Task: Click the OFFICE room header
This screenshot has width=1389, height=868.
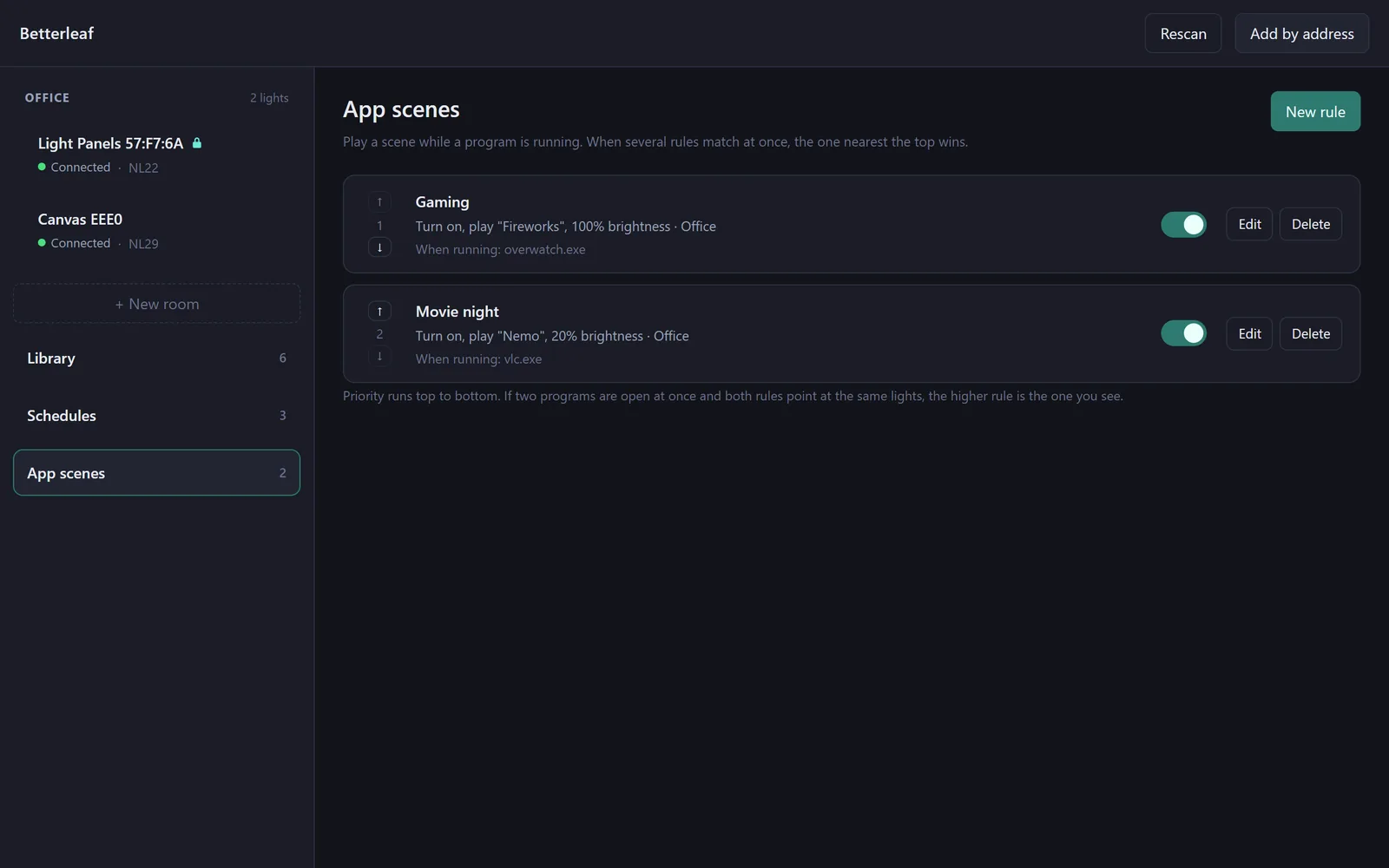Action: 47,98
